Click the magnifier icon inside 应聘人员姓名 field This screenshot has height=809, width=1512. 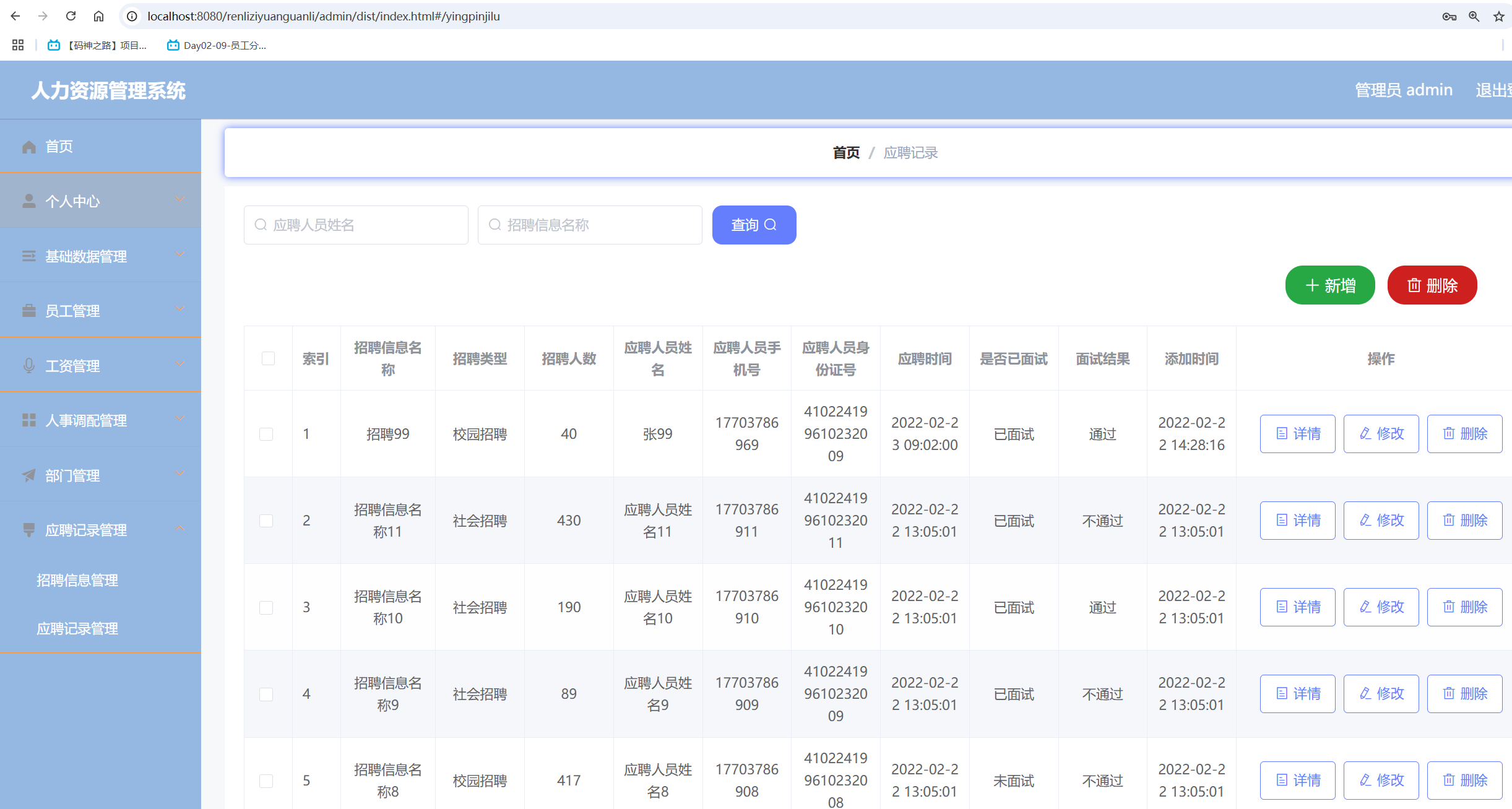pyautogui.click(x=261, y=225)
